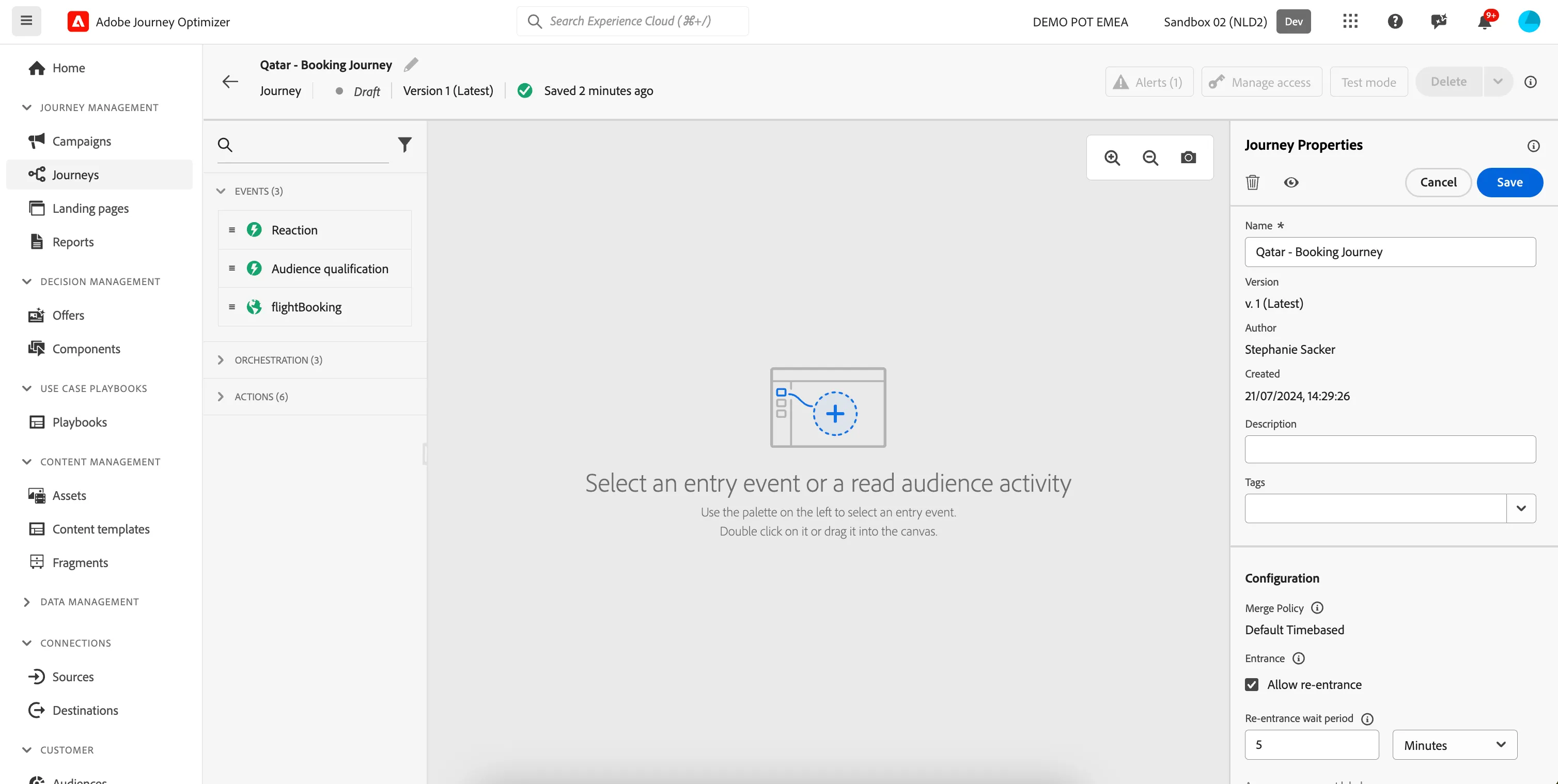
Task: Click the info icon next to Merge Policy
Action: 1317,607
